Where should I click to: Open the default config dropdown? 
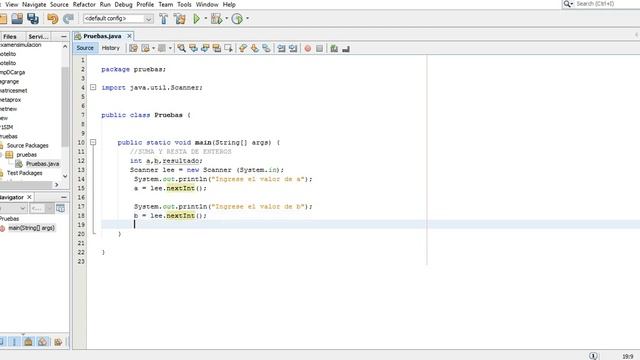[118, 18]
